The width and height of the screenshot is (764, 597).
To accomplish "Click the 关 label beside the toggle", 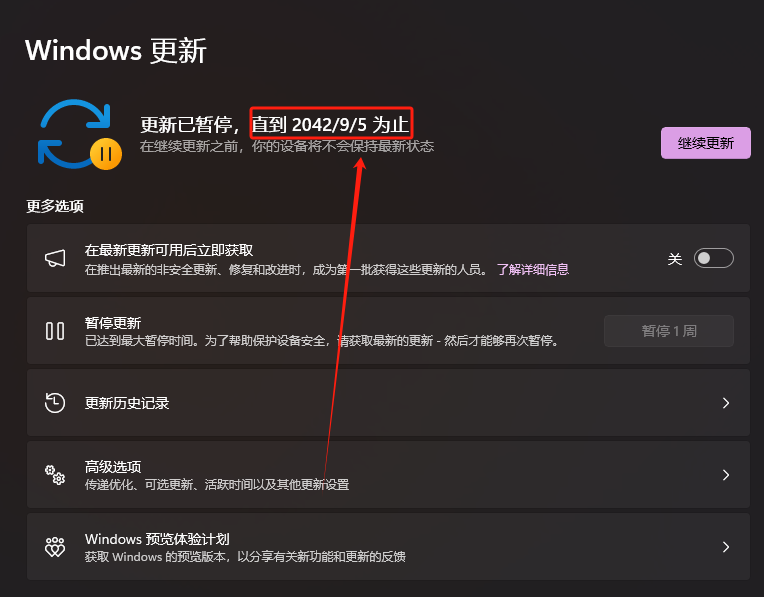I will coord(675,259).
